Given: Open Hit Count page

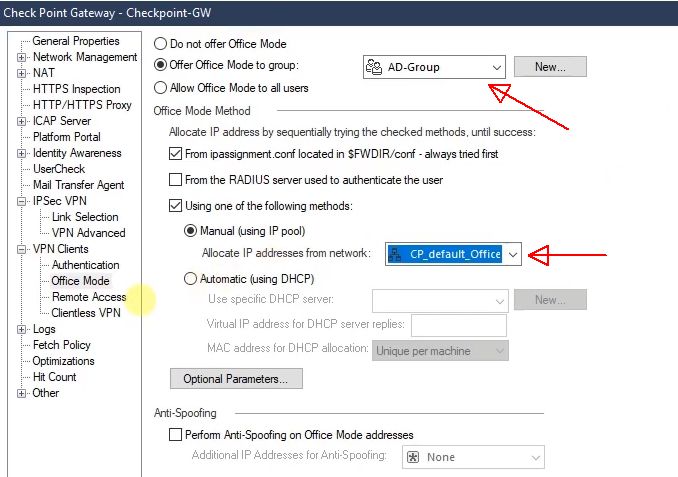Looking at the screenshot, I should click(54, 377).
